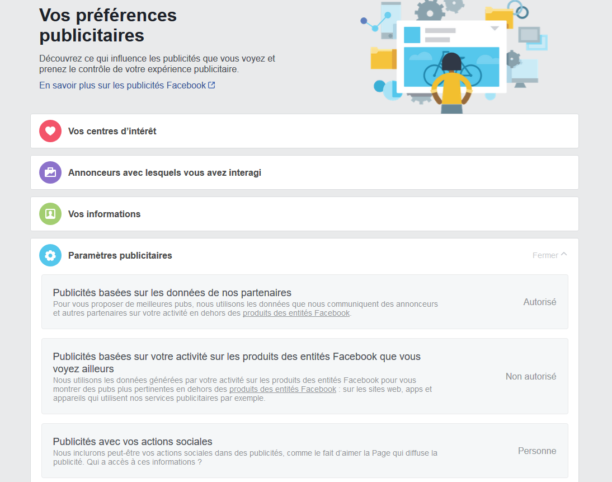Change the Personne audience for social actions
The width and height of the screenshot is (612, 482).
[x=537, y=451]
